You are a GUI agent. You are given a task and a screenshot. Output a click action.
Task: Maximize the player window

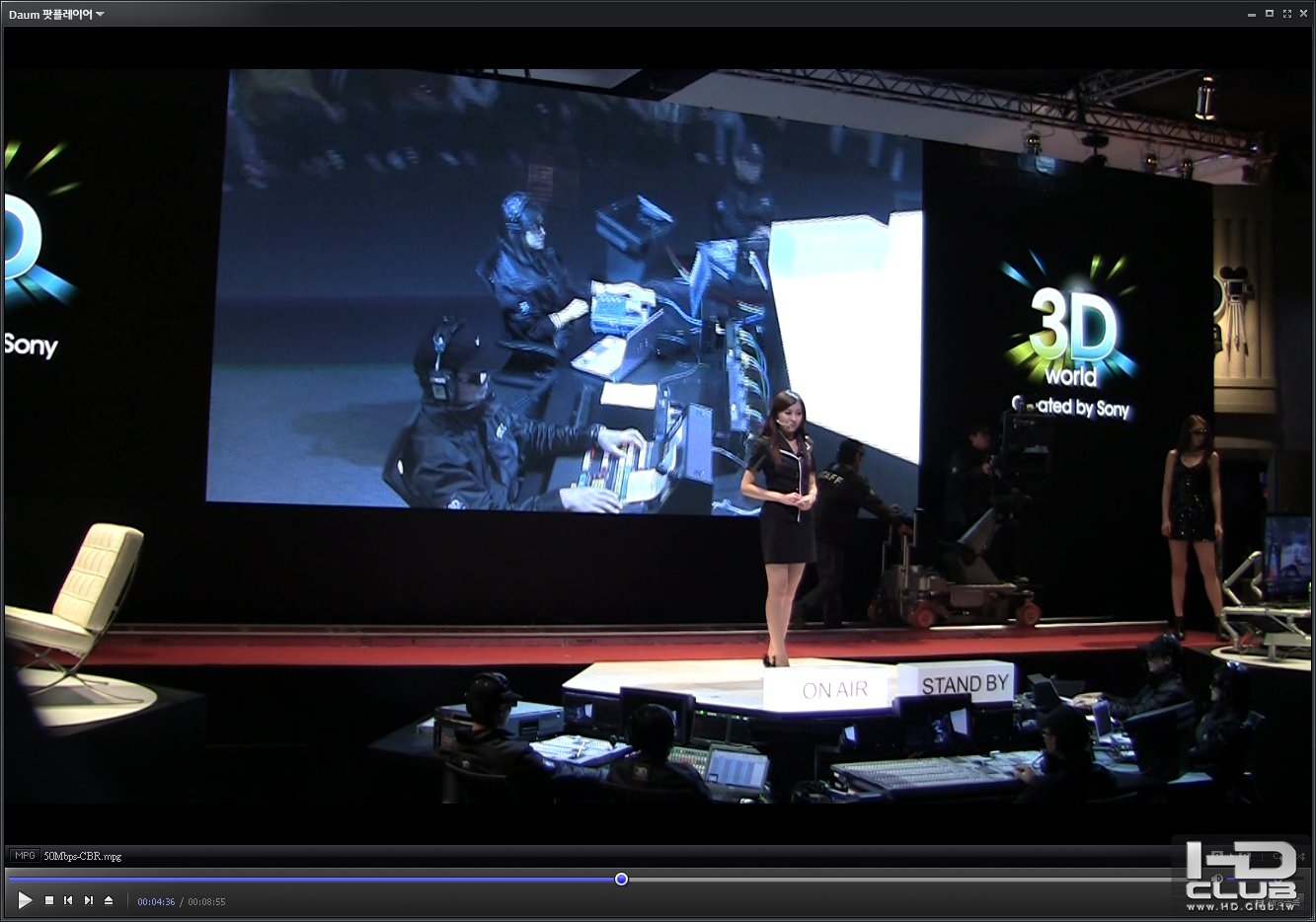[x=1270, y=14]
